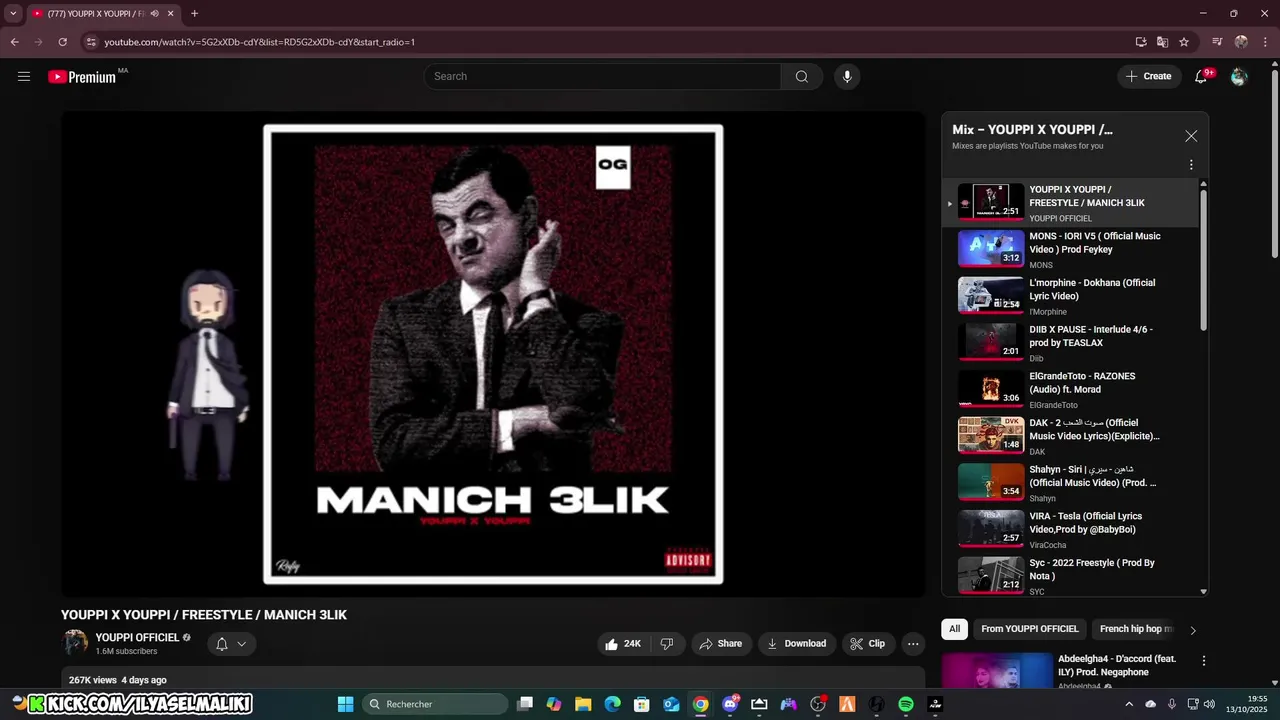The width and height of the screenshot is (1280, 720).
Task: Select the All filter chip
Action: [x=954, y=629]
